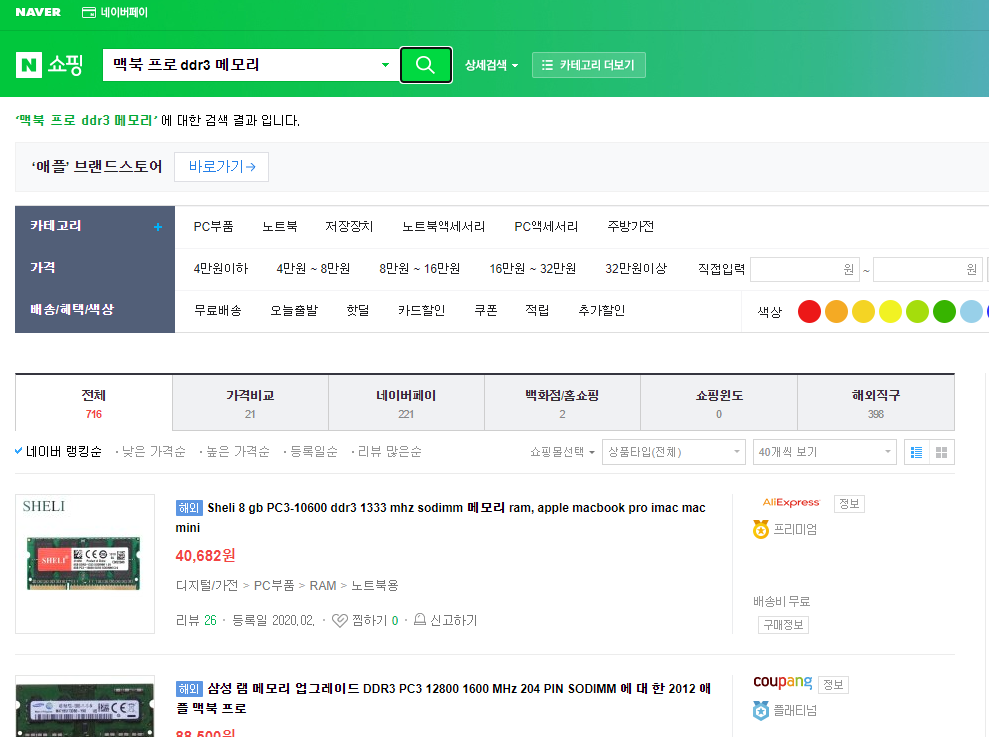Toggle 적립 filter

click(x=537, y=310)
